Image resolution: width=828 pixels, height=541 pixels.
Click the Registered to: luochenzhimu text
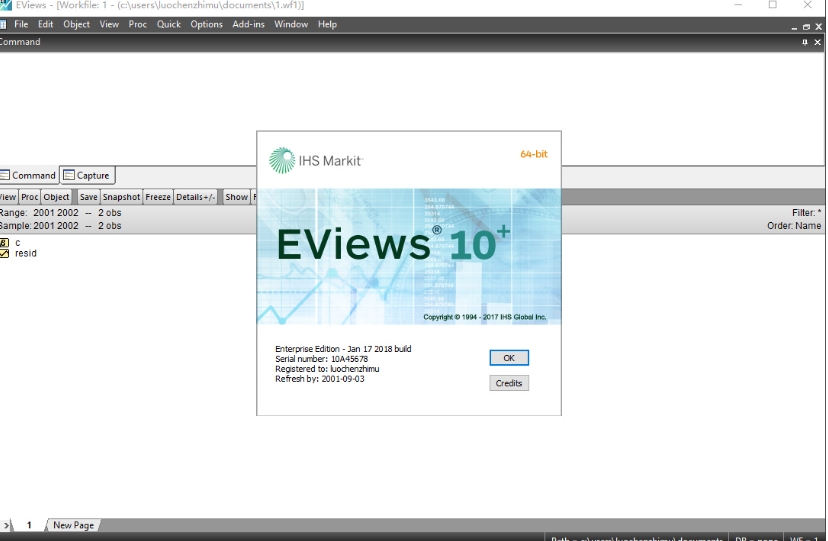click(x=327, y=369)
